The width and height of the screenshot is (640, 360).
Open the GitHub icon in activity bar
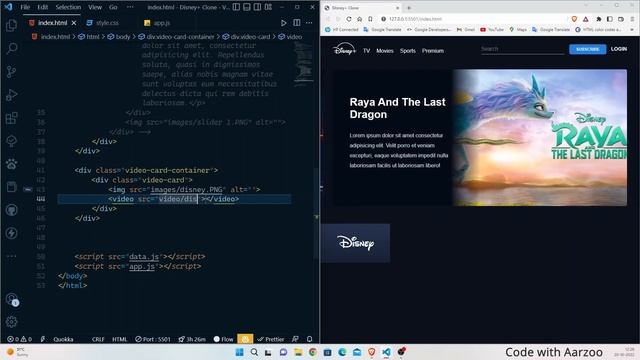(11, 210)
